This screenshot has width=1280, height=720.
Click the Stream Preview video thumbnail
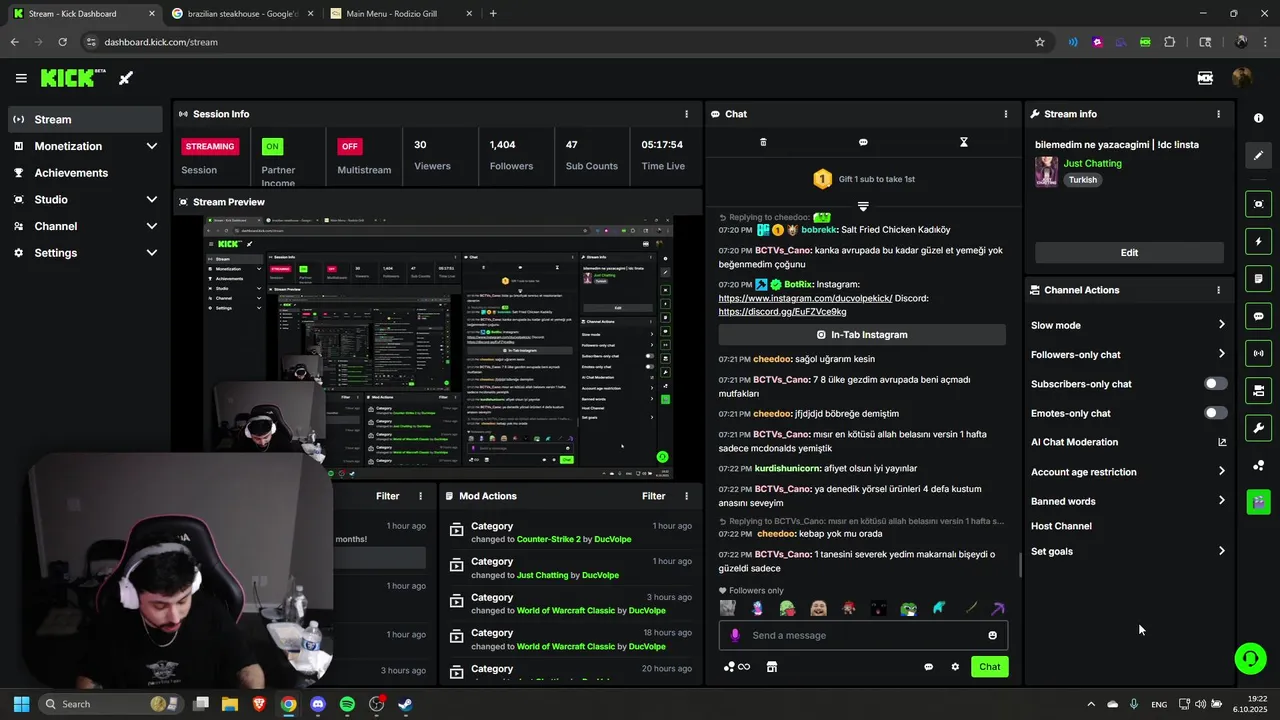tap(438, 348)
